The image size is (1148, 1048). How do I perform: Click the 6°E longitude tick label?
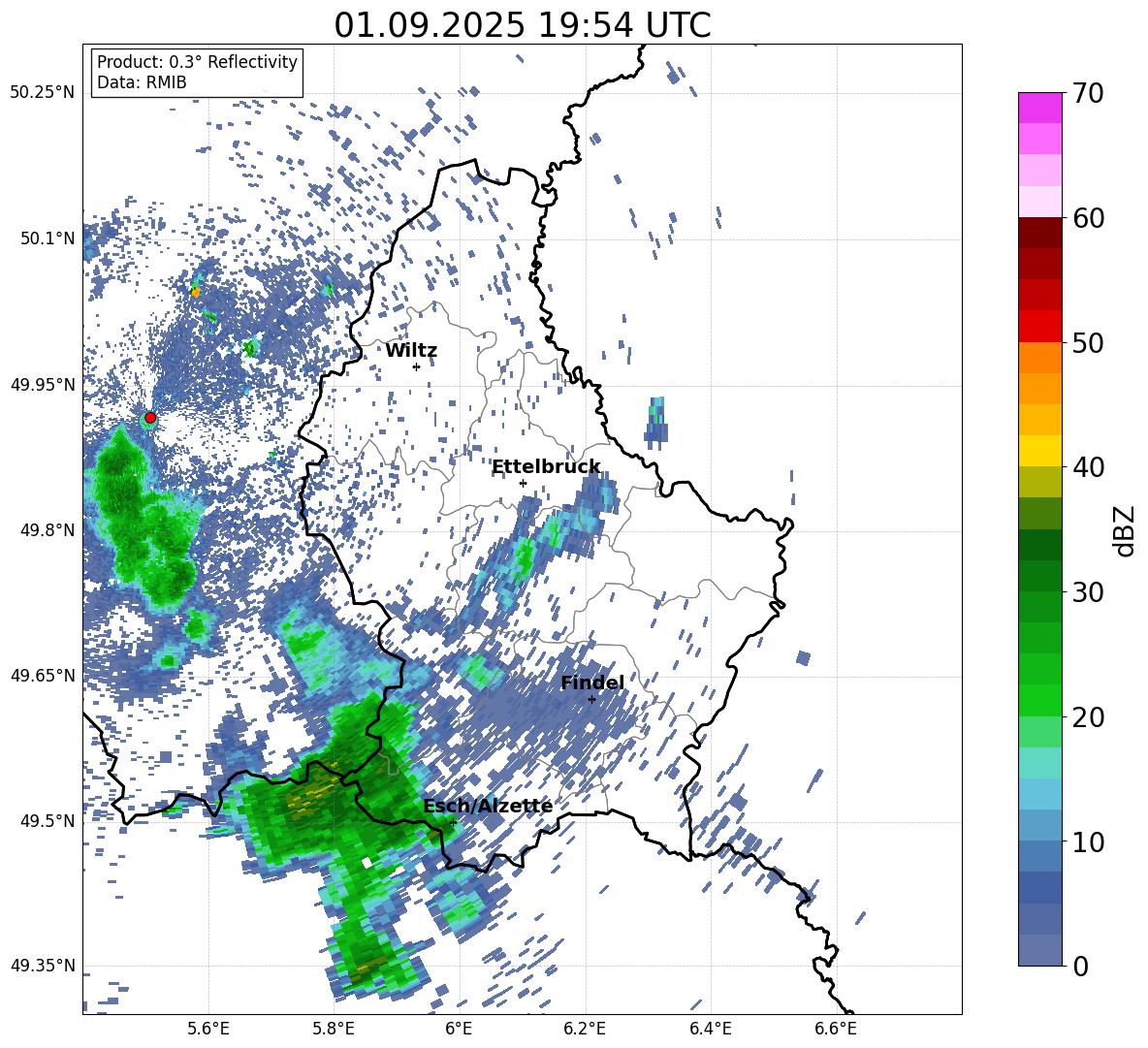(459, 1029)
